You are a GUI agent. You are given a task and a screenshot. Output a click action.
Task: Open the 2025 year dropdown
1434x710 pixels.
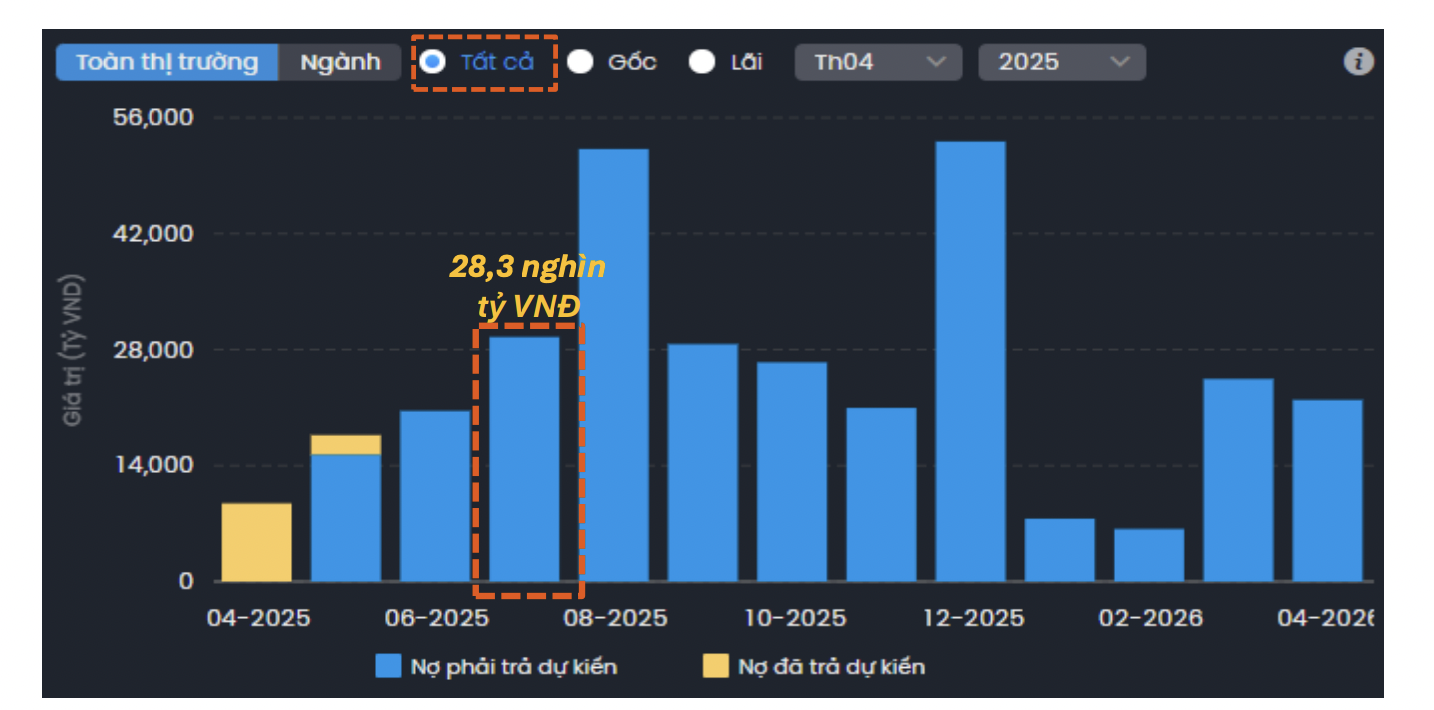tap(1060, 61)
